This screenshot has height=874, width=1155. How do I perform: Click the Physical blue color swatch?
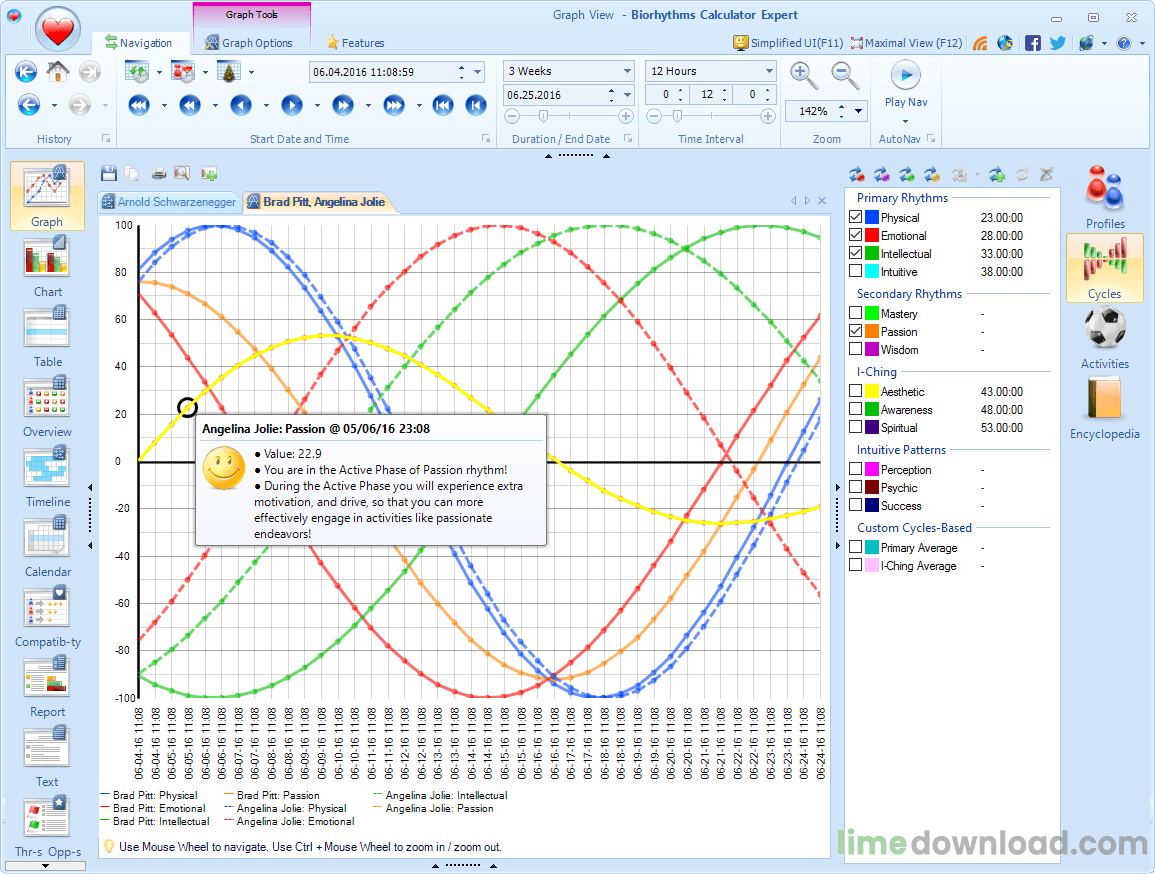(872, 217)
